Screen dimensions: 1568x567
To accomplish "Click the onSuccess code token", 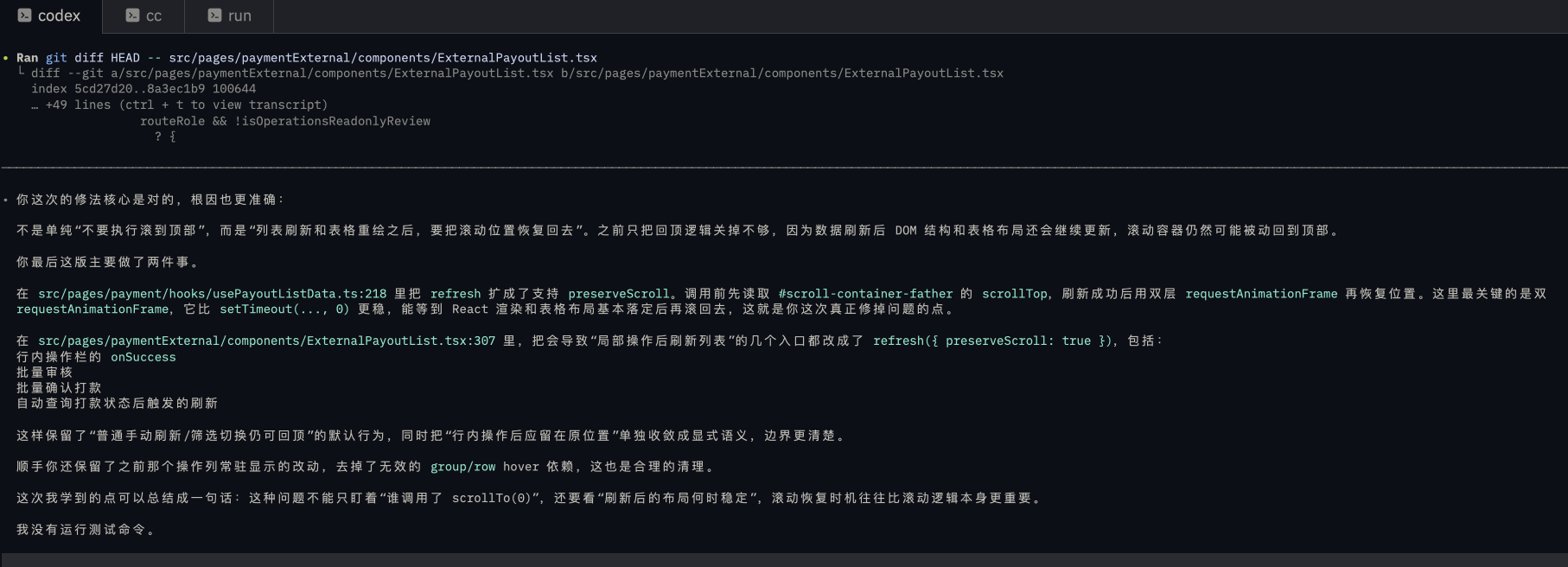I will [x=143, y=357].
